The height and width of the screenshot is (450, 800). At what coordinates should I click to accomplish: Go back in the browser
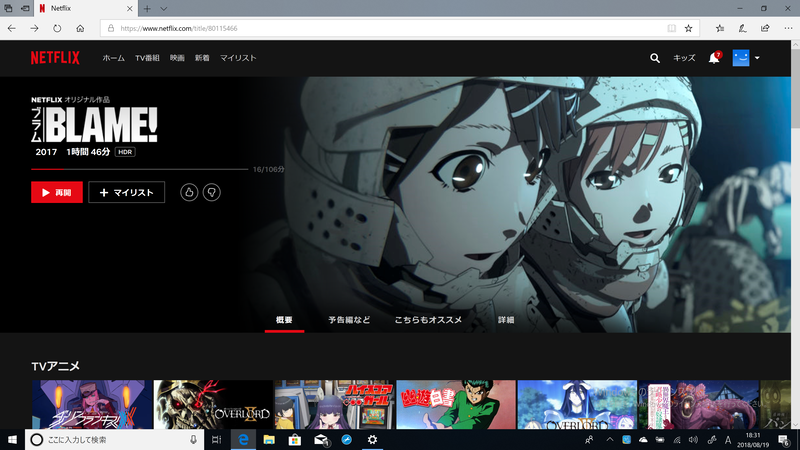(12, 29)
